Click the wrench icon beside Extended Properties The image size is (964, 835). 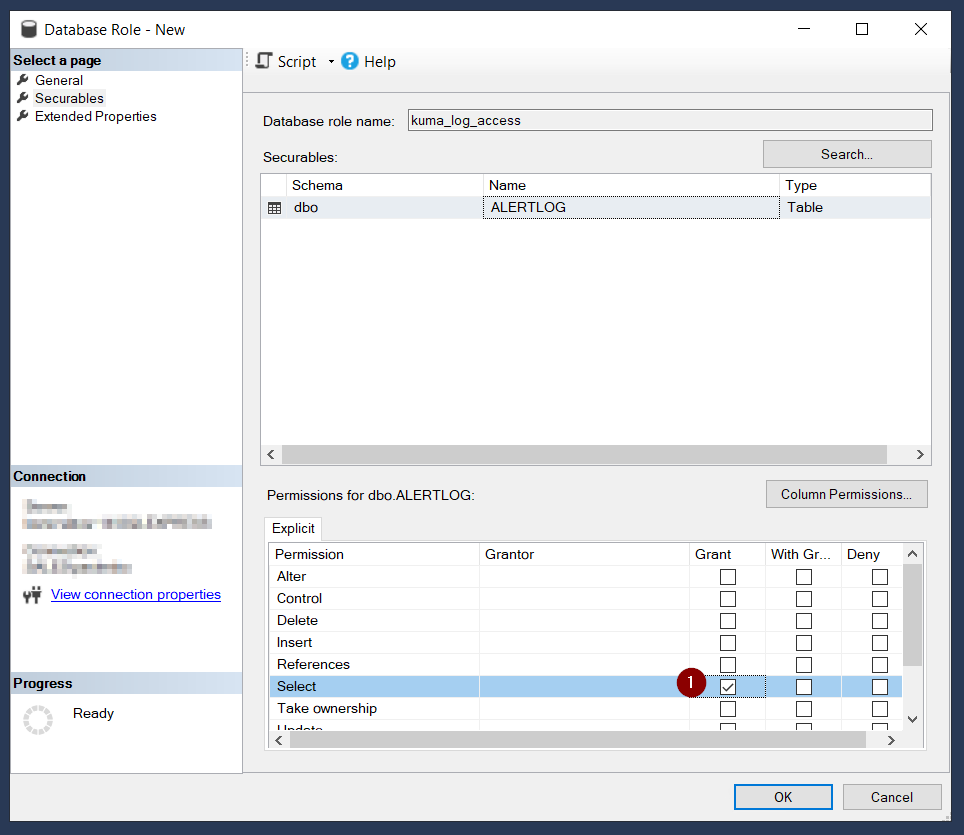23,116
